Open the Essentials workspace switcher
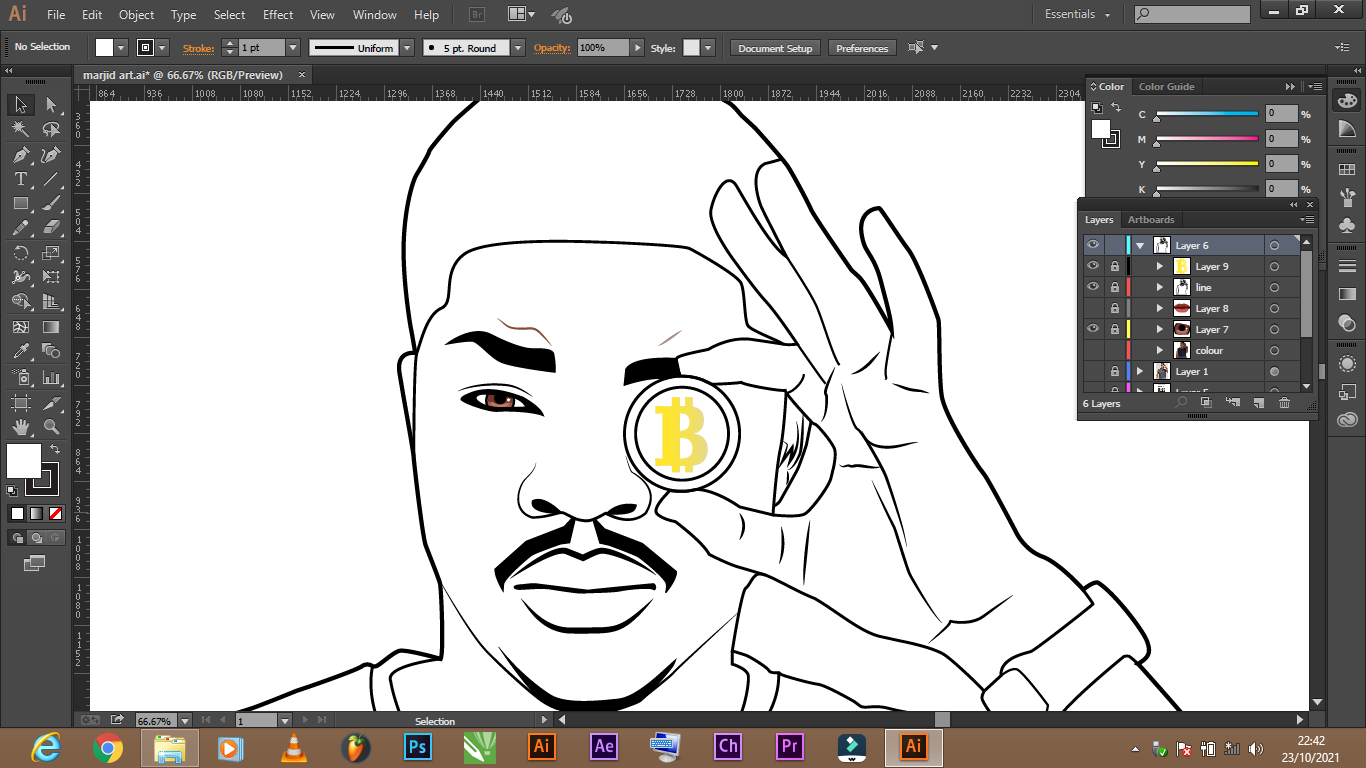The height and width of the screenshot is (768, 1366). click(x=1078, y=14)
